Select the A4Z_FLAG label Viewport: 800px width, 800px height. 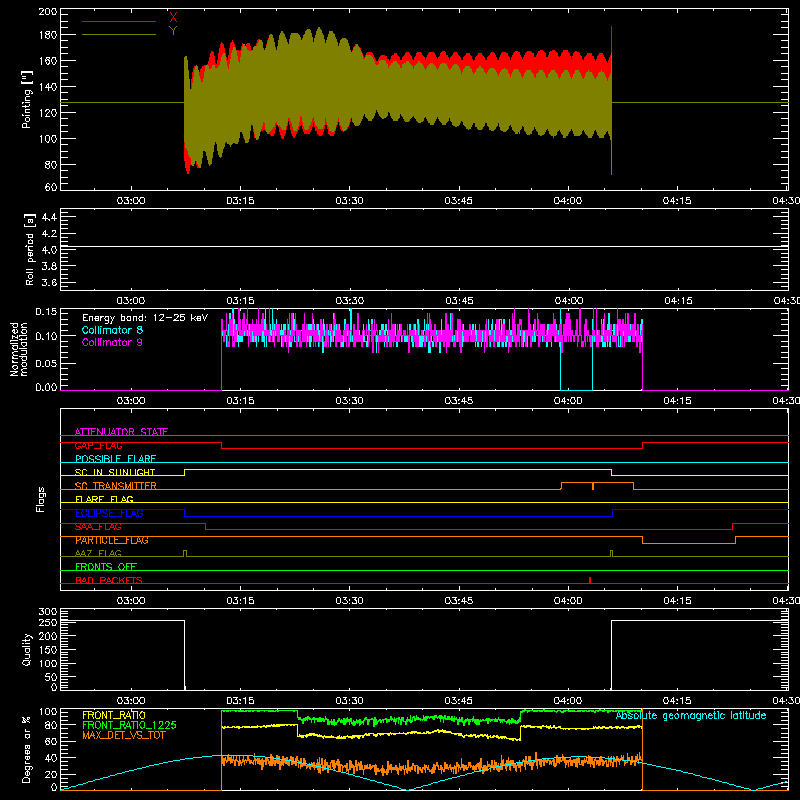98,553
